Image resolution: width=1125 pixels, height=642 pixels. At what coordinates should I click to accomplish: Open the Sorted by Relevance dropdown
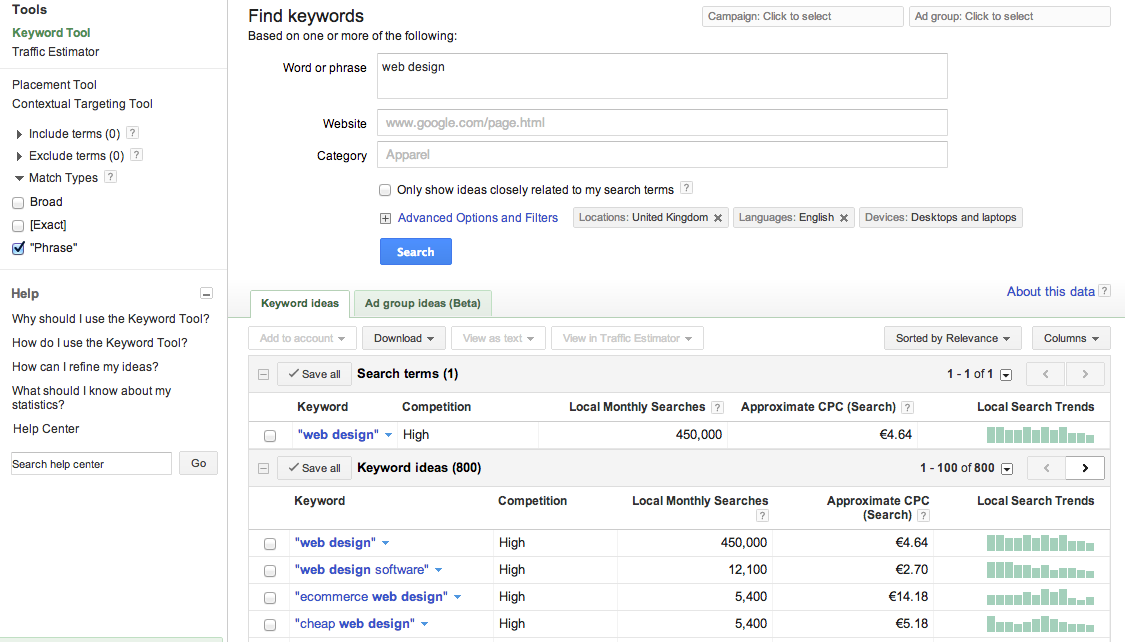pyautogui.click(x=952, y=338)
